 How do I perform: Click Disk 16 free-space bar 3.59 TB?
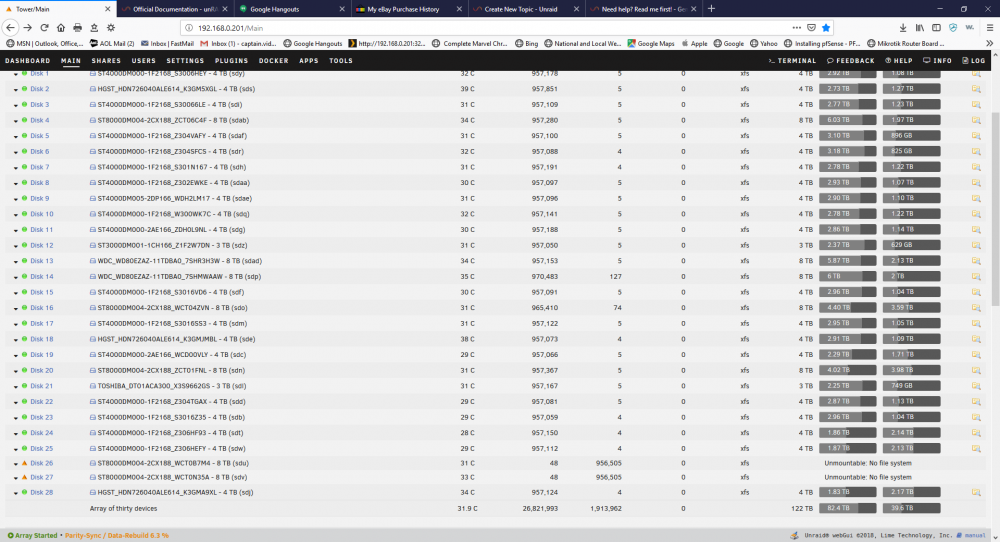point(911,307)
